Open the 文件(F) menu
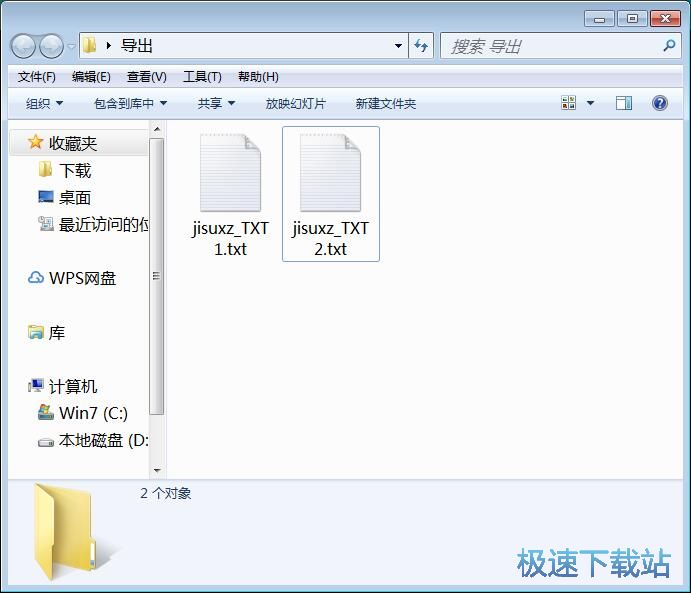 pos(37,77)
